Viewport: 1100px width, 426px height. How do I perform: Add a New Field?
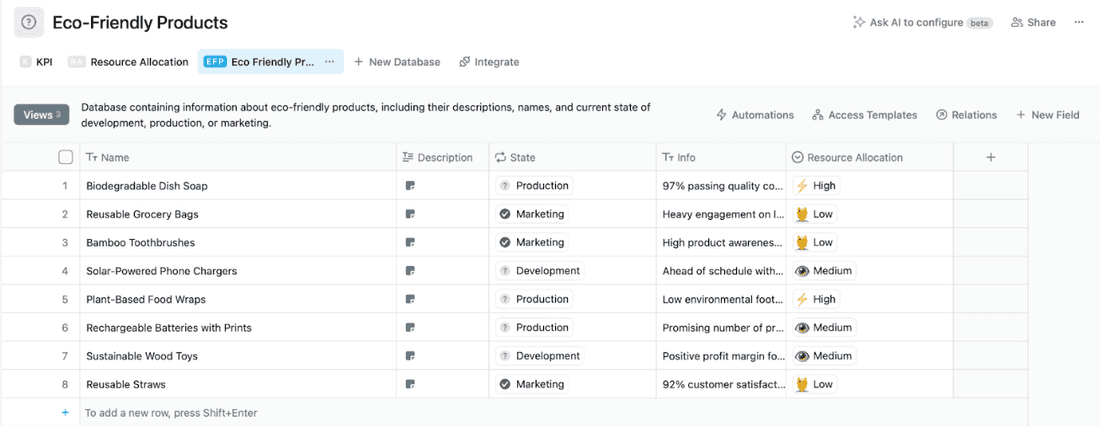click(1048, 114)
